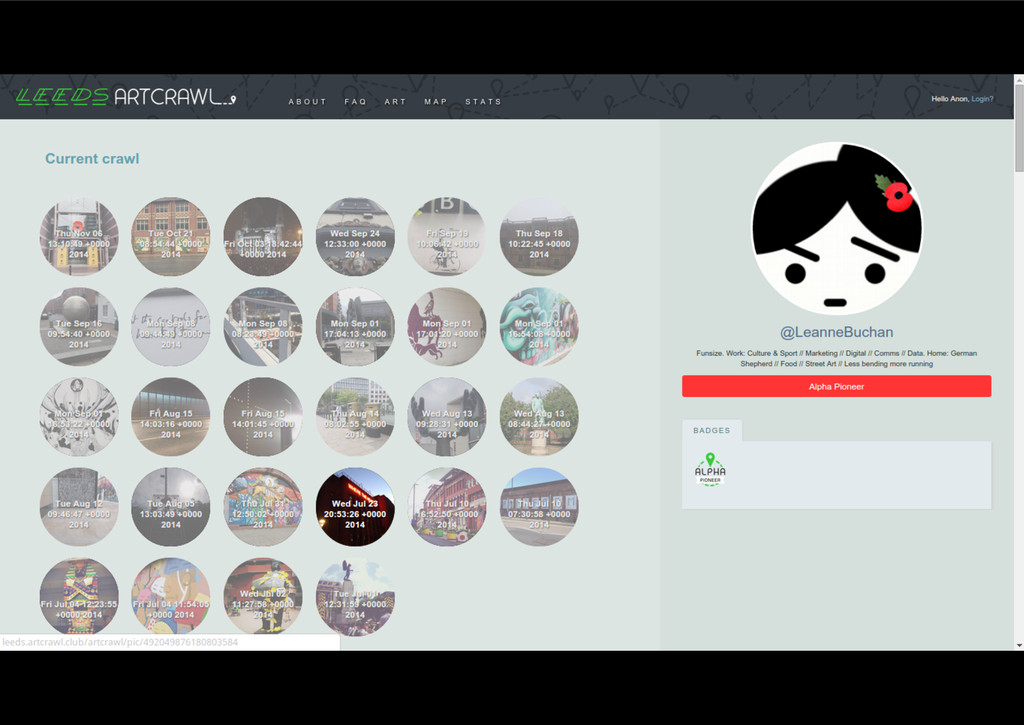Select the Tue Sep 16 09:54:40 thumbnail
1024x725 pixels.
click(x=79, y=327)
